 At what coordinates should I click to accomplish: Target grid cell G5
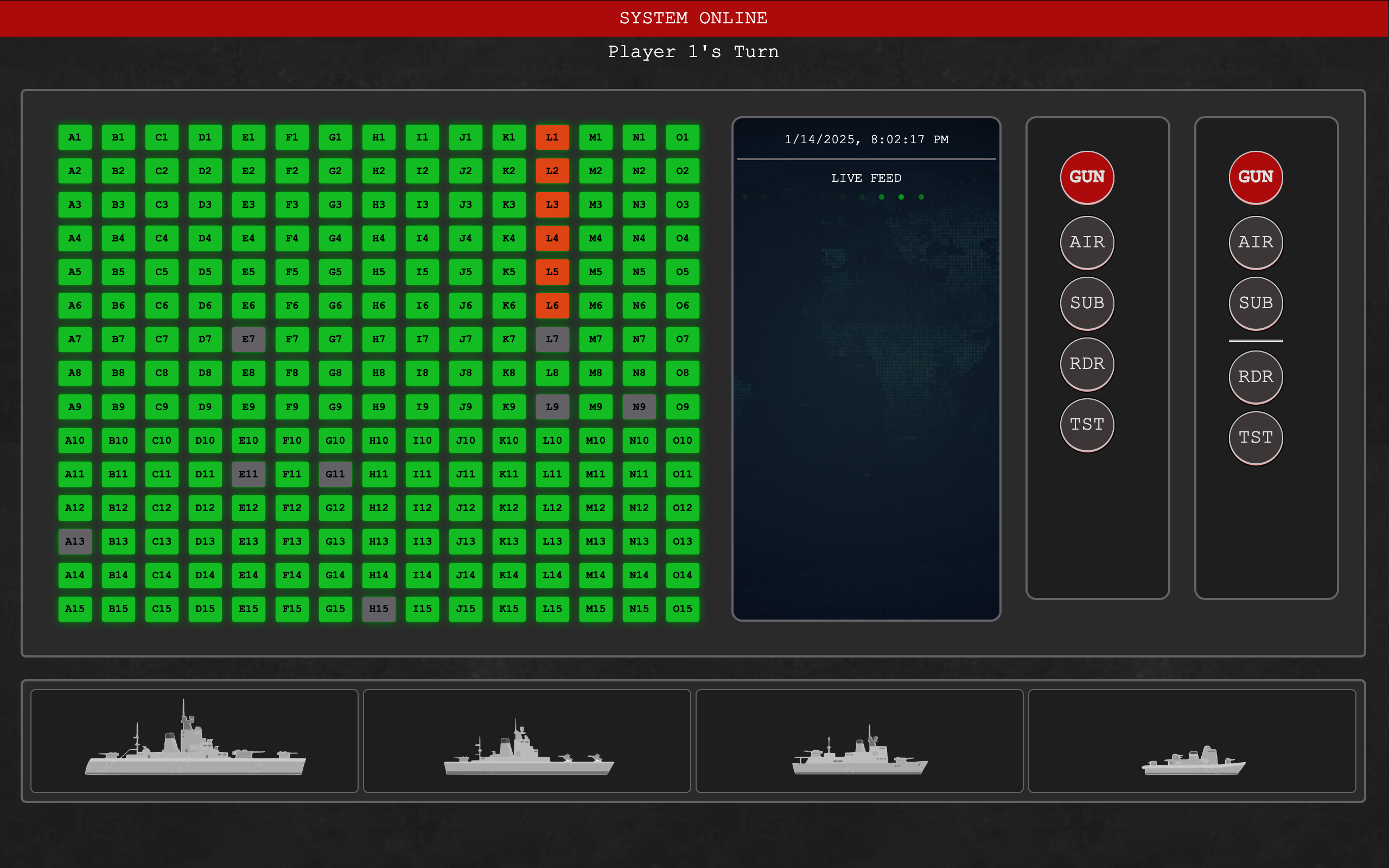pyautogui.click(x=335, y=272)
